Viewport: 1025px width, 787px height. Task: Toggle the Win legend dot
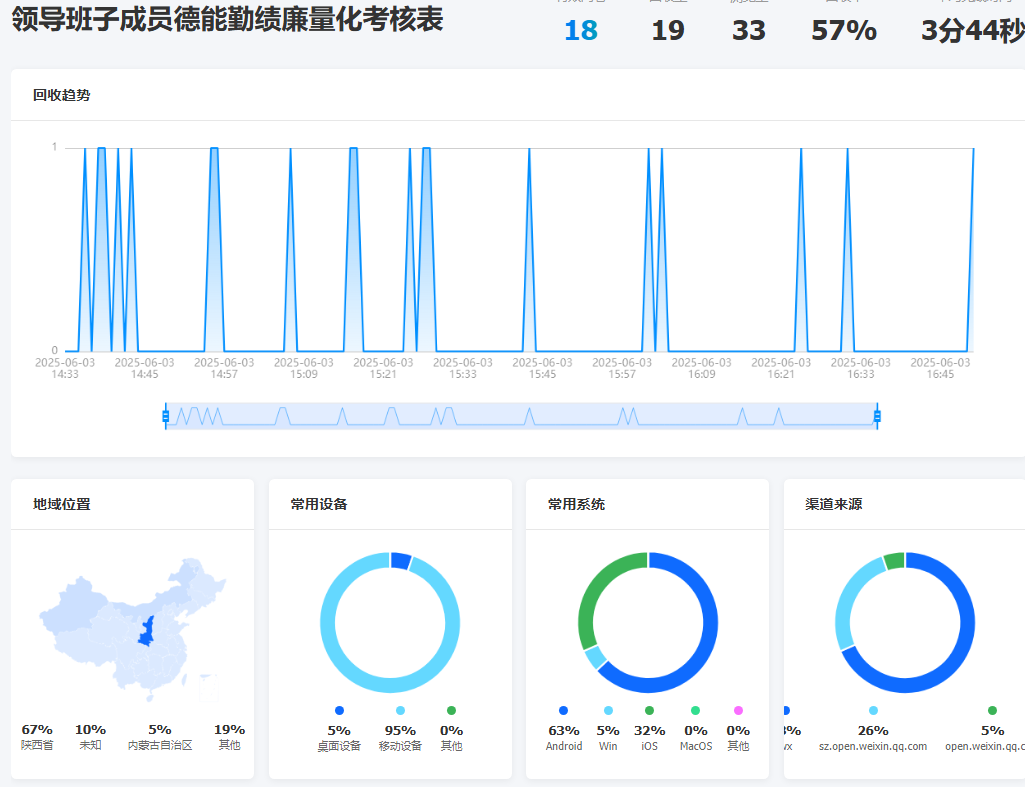(x=609, y=711)
